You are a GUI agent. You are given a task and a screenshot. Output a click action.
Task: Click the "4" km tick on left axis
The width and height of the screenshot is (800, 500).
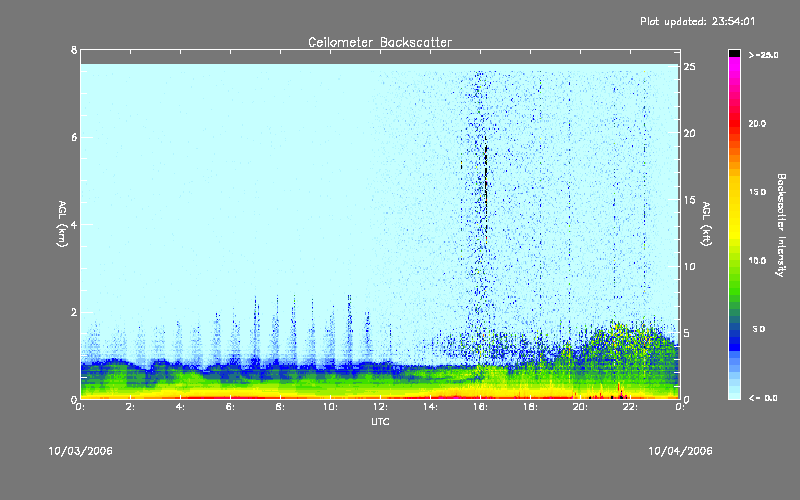[74, 224]
